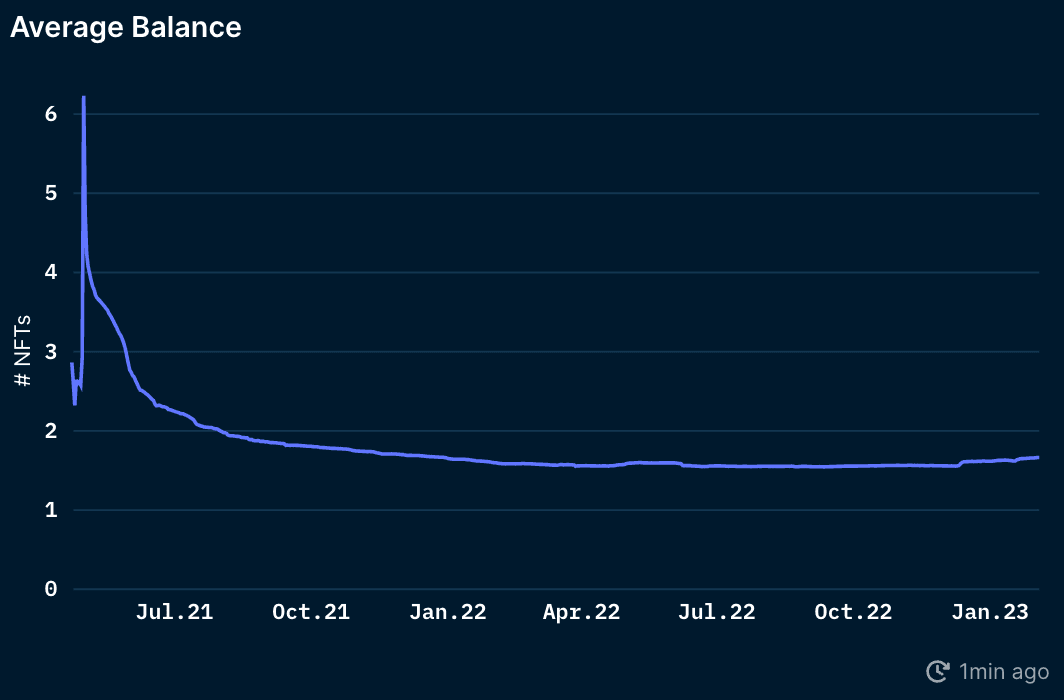Click the '# NFTs' y-axis label
1064x700 pixels.
[22, 351]
